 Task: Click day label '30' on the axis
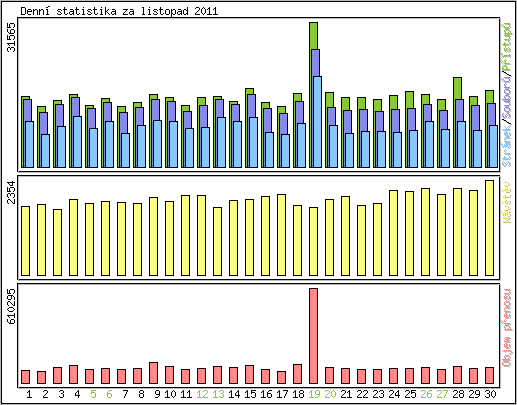tap(490, 394)
